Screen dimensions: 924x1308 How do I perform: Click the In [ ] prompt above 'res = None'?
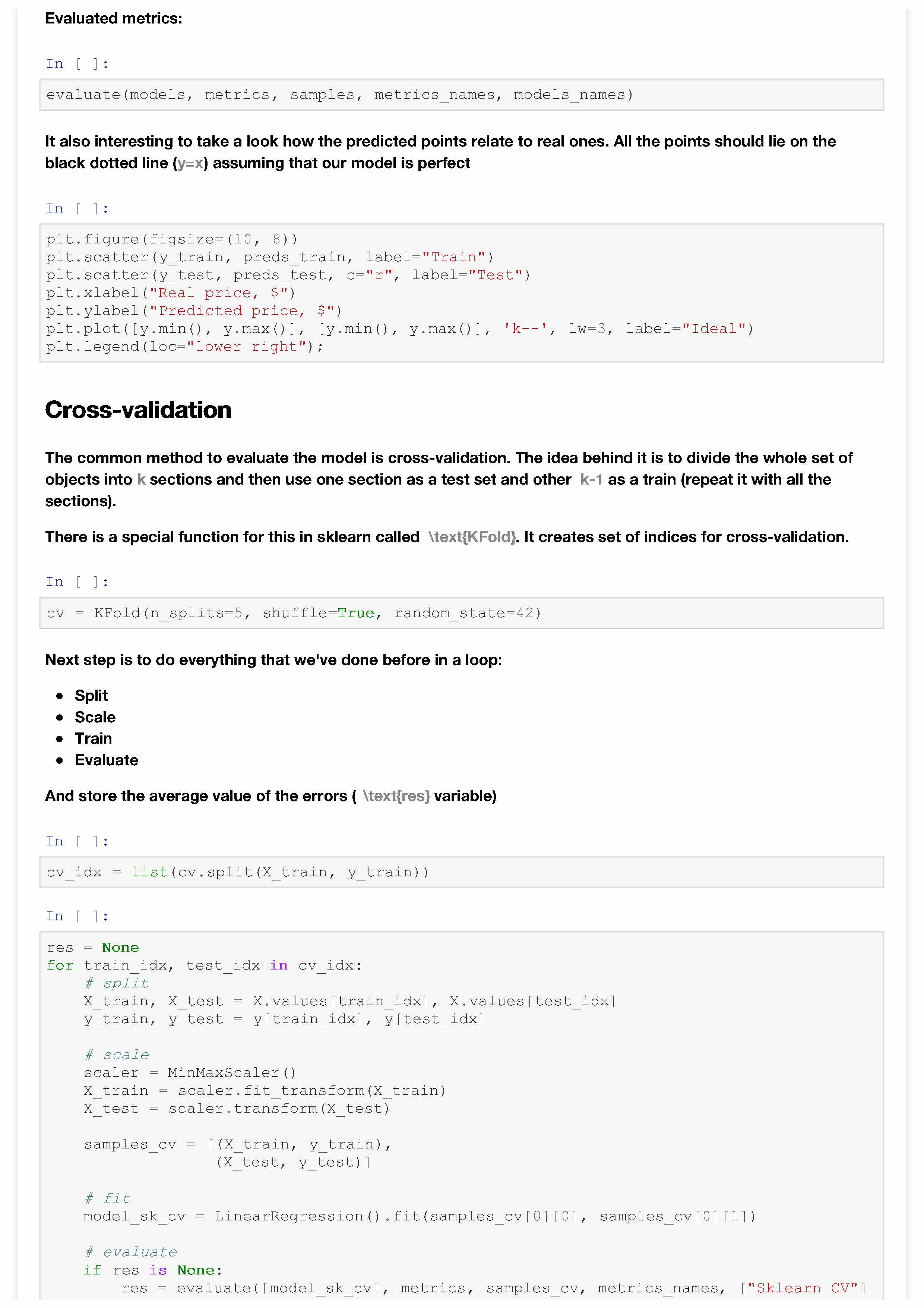tap(77, 916)
